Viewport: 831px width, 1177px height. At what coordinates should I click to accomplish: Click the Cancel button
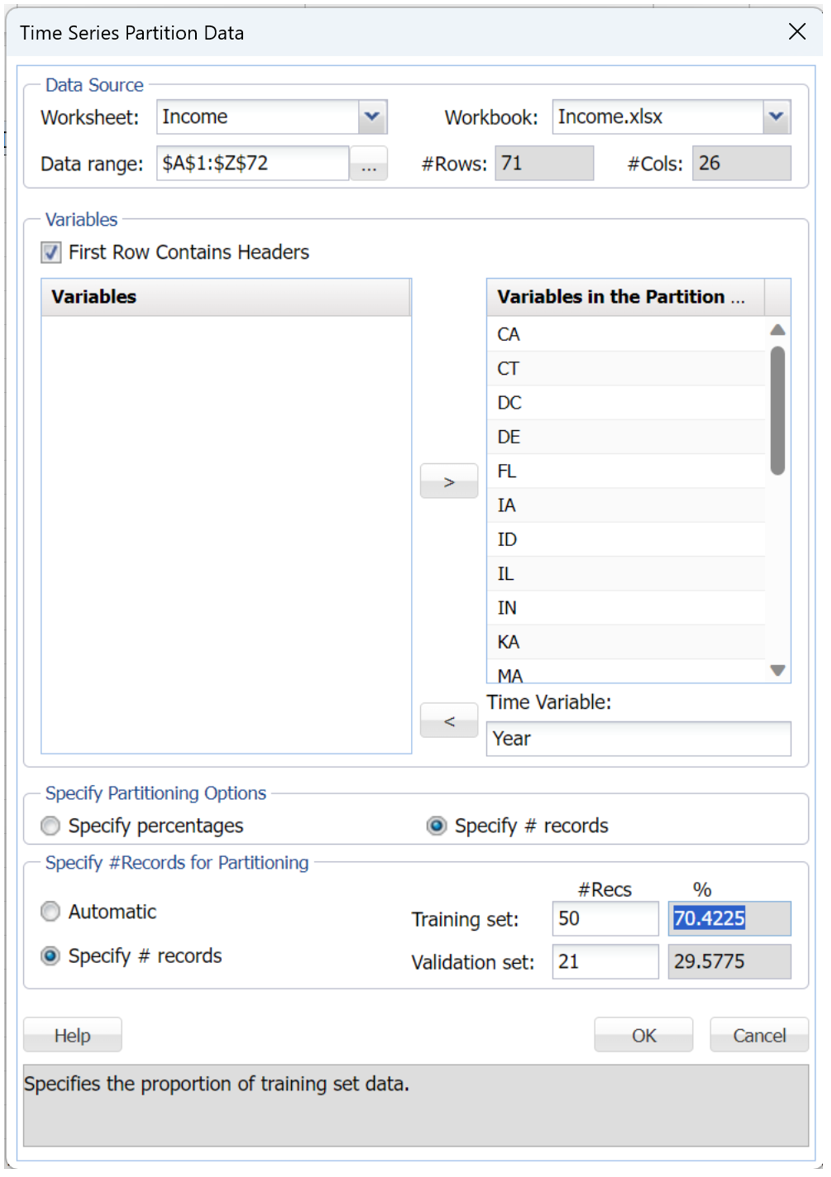pyautogui.click(x=759, y=1035)
